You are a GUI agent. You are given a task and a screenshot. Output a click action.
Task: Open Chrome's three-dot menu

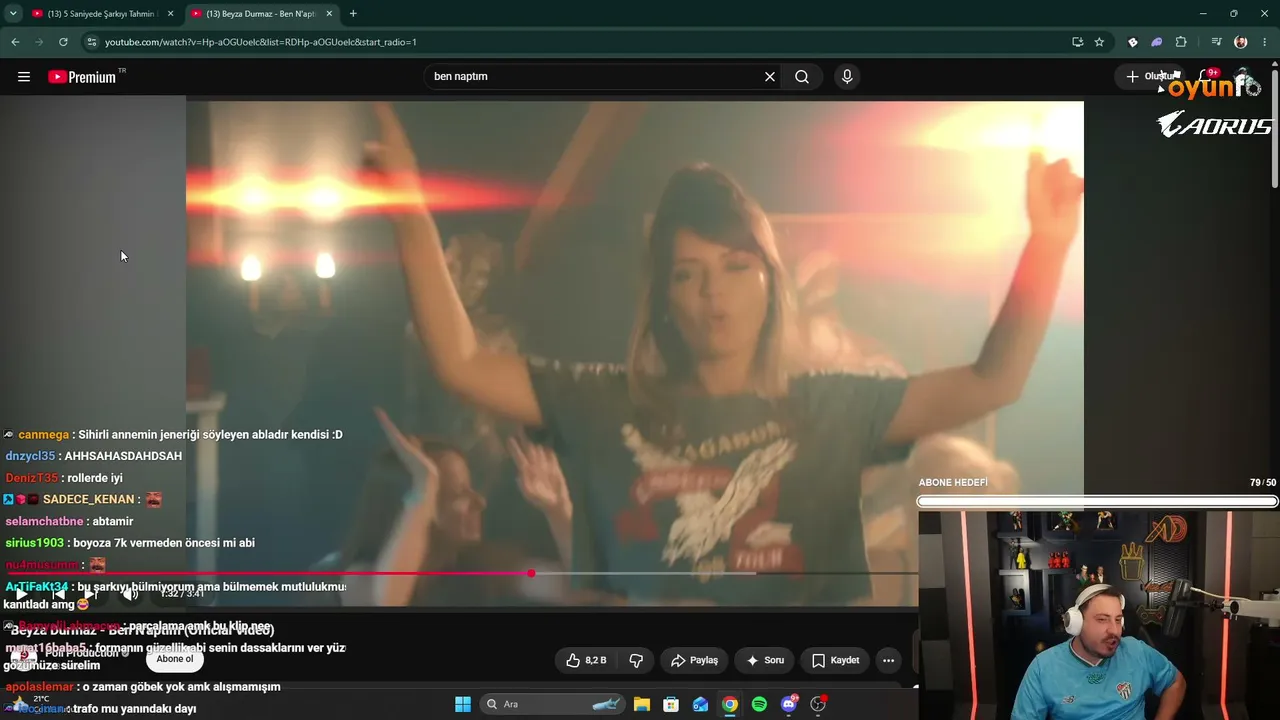(1265, 42)
